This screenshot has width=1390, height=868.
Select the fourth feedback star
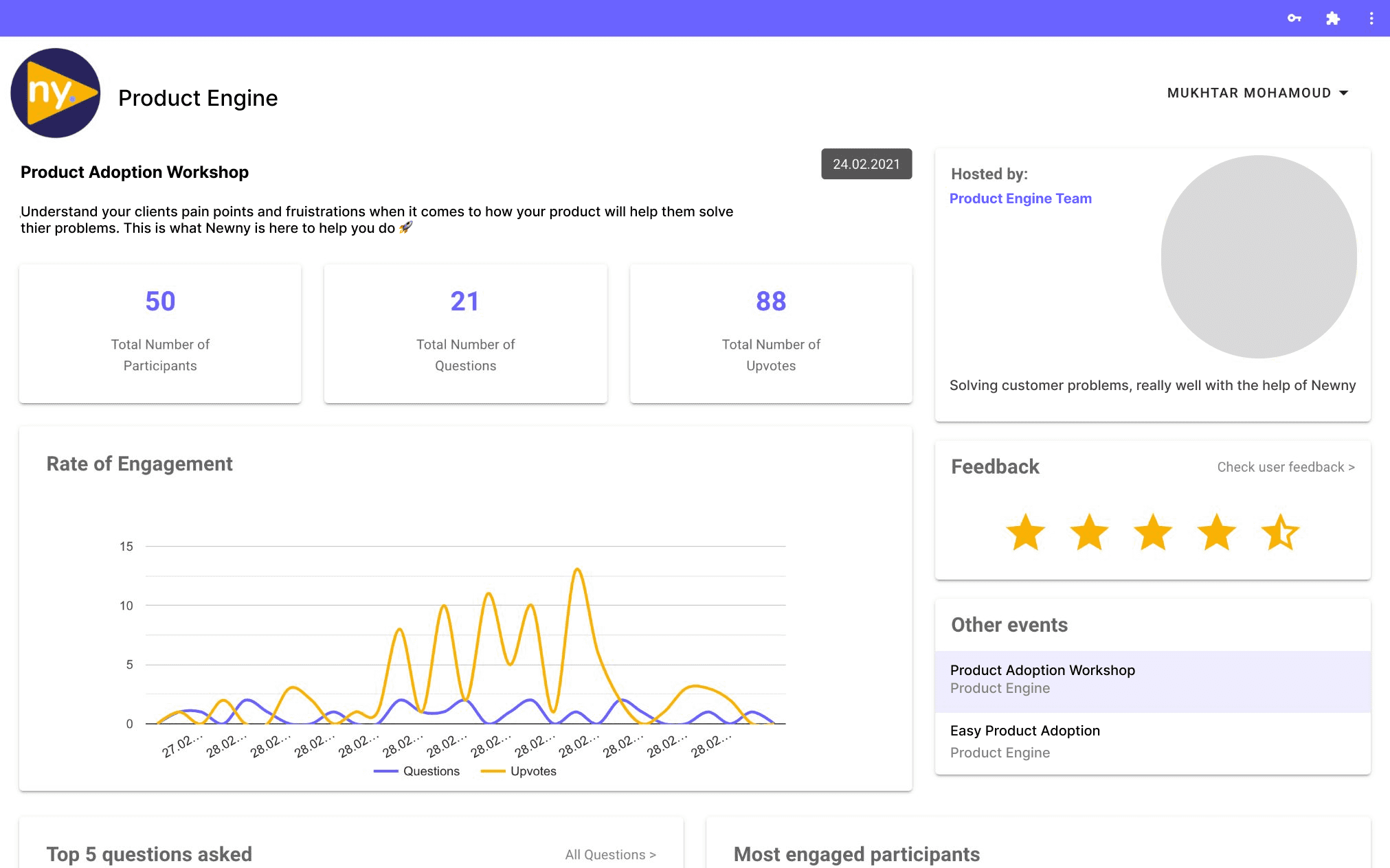pyautogui.click(x=1216, y=532)
